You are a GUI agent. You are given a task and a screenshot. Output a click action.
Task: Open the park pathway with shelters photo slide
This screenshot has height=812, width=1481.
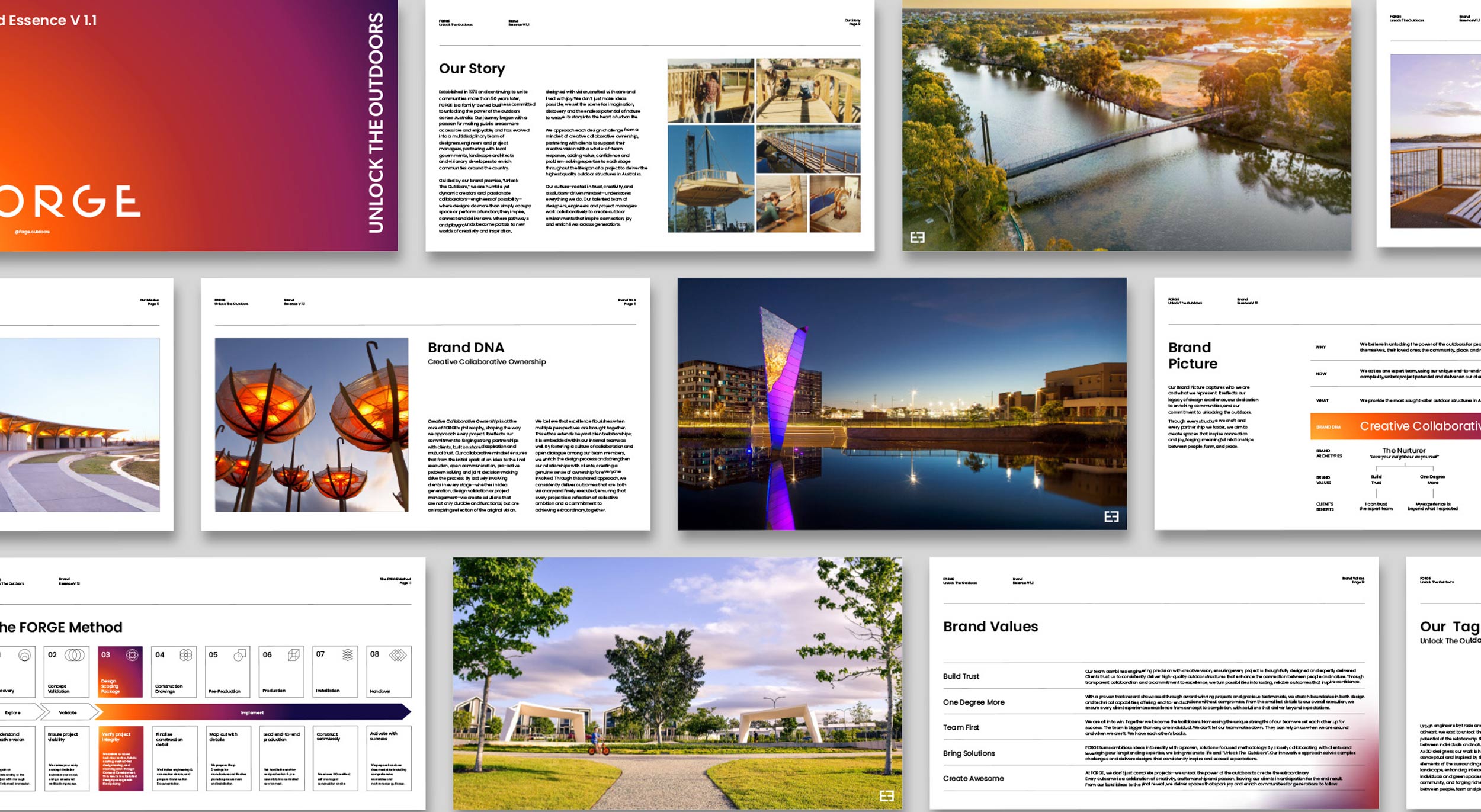click(678, 683)
